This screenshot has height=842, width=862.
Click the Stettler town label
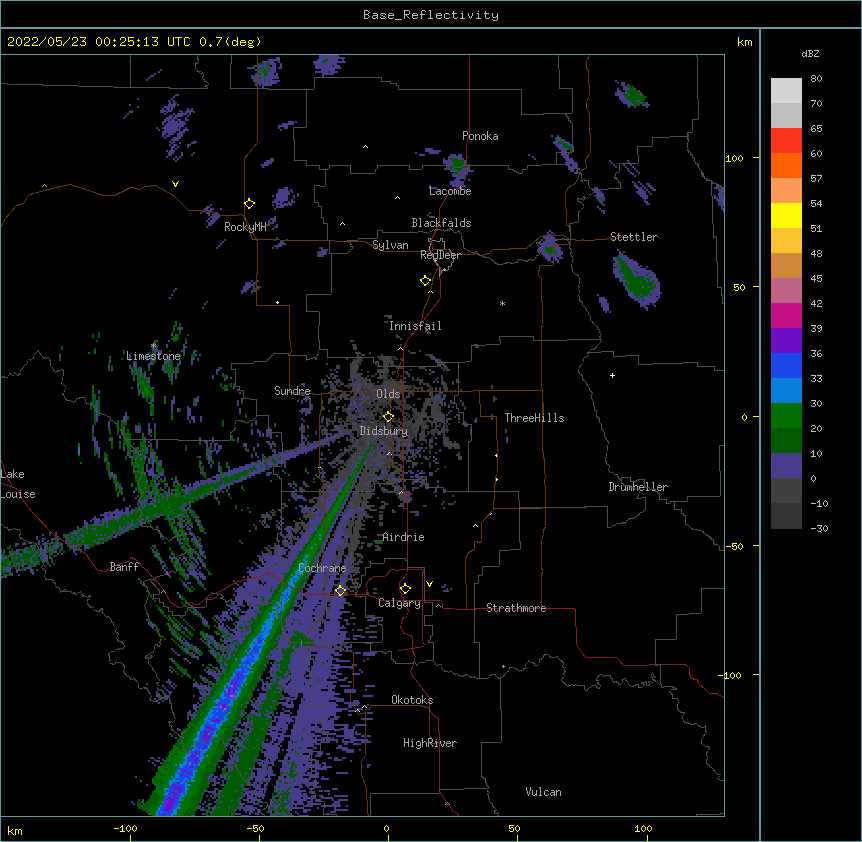pyautogui.click(x=634, y=237)
